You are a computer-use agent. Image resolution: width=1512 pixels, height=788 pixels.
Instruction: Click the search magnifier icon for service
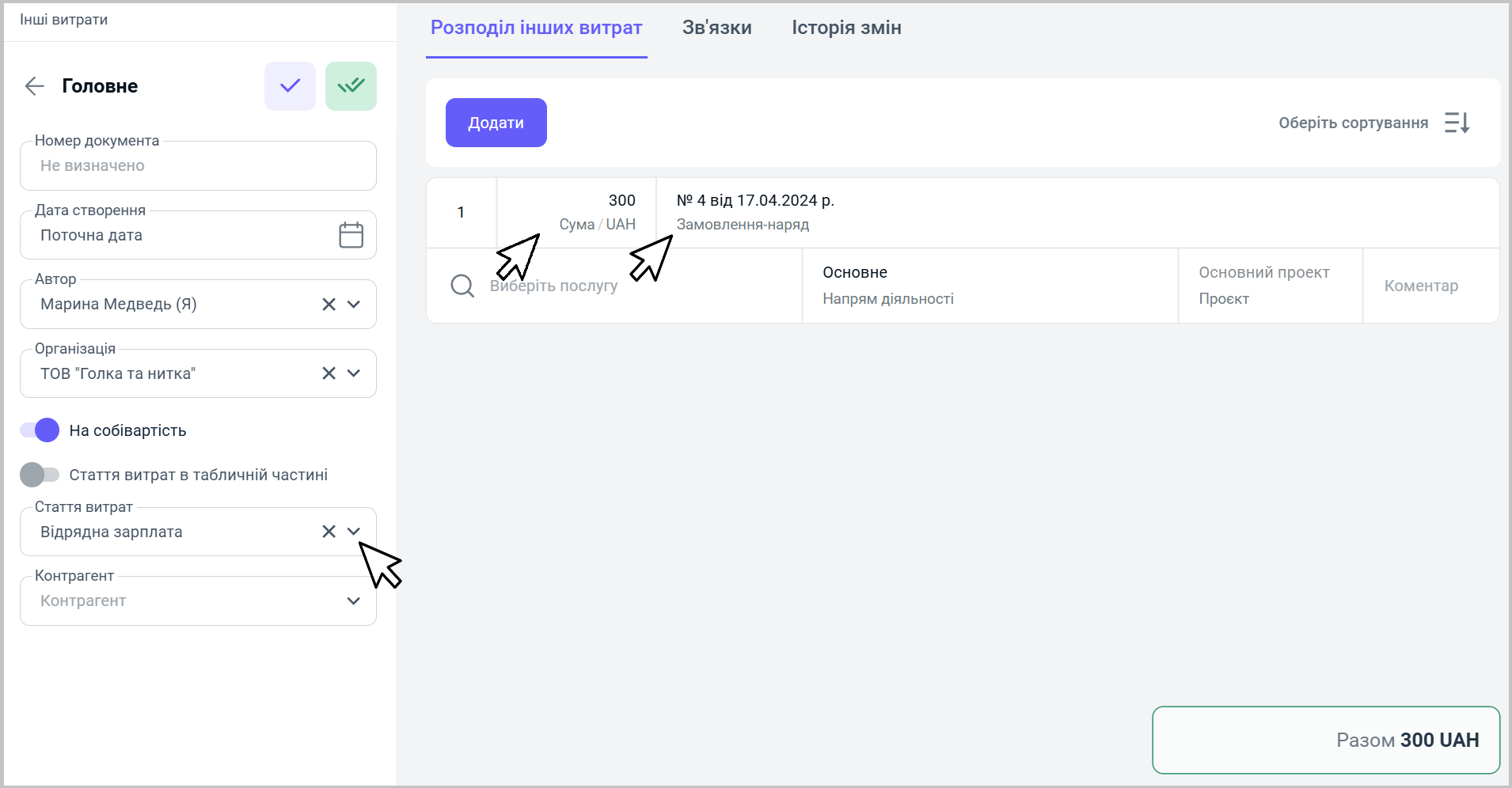click(462, 286)
